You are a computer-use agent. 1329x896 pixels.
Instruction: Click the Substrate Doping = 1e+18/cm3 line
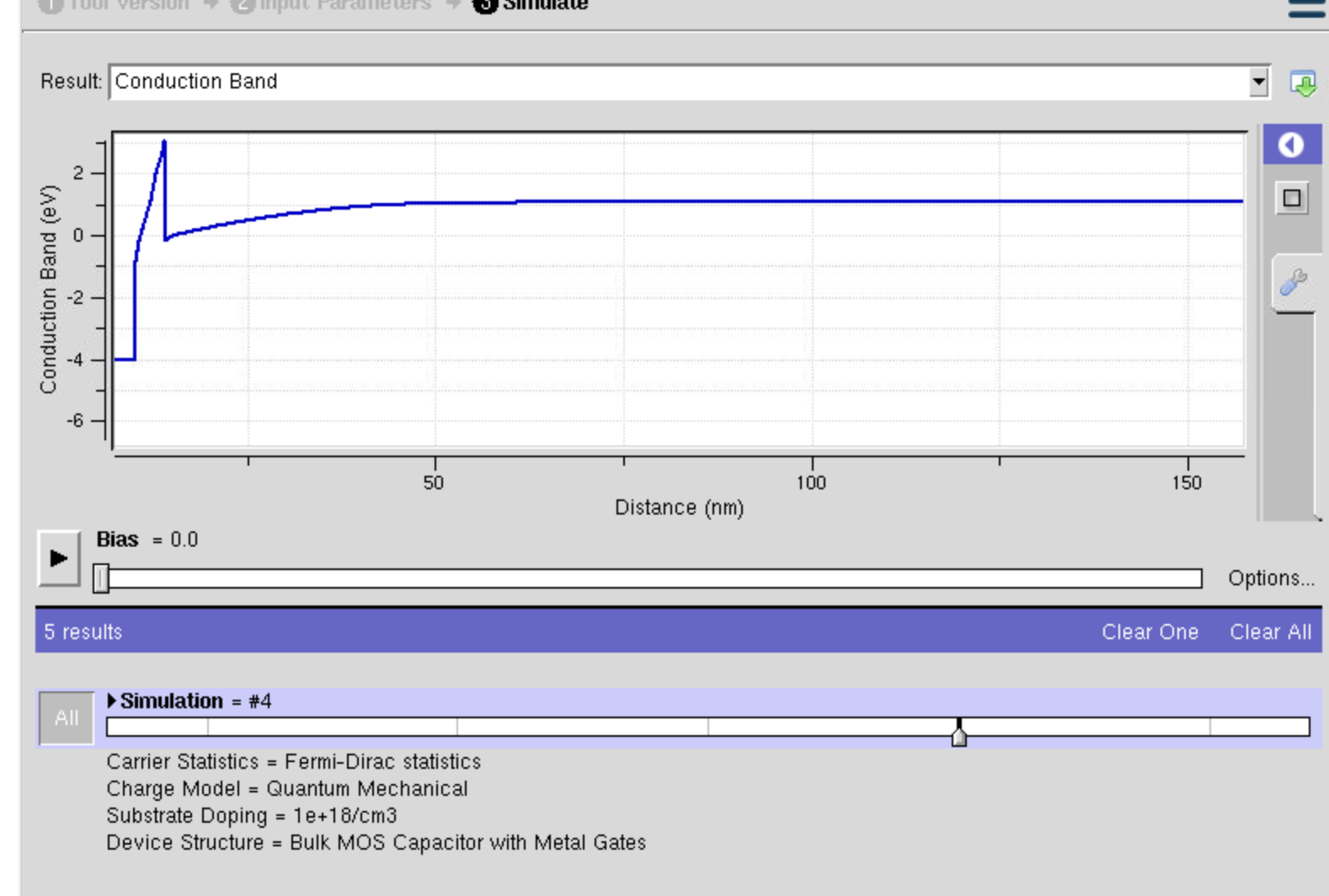[252, 816]
